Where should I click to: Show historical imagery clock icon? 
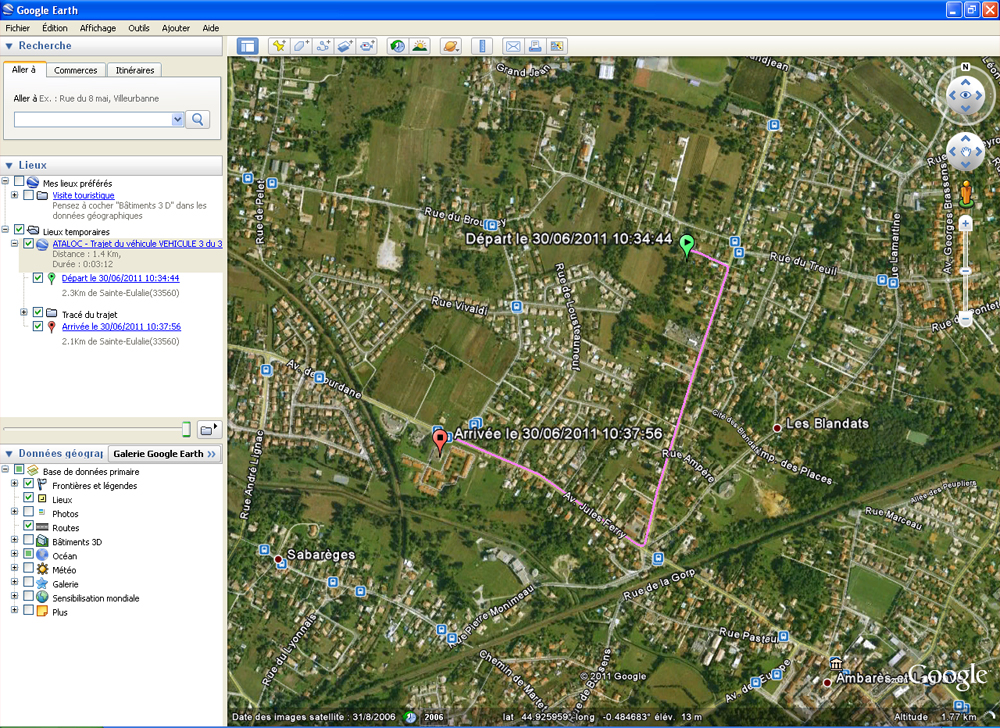[397, 46]
